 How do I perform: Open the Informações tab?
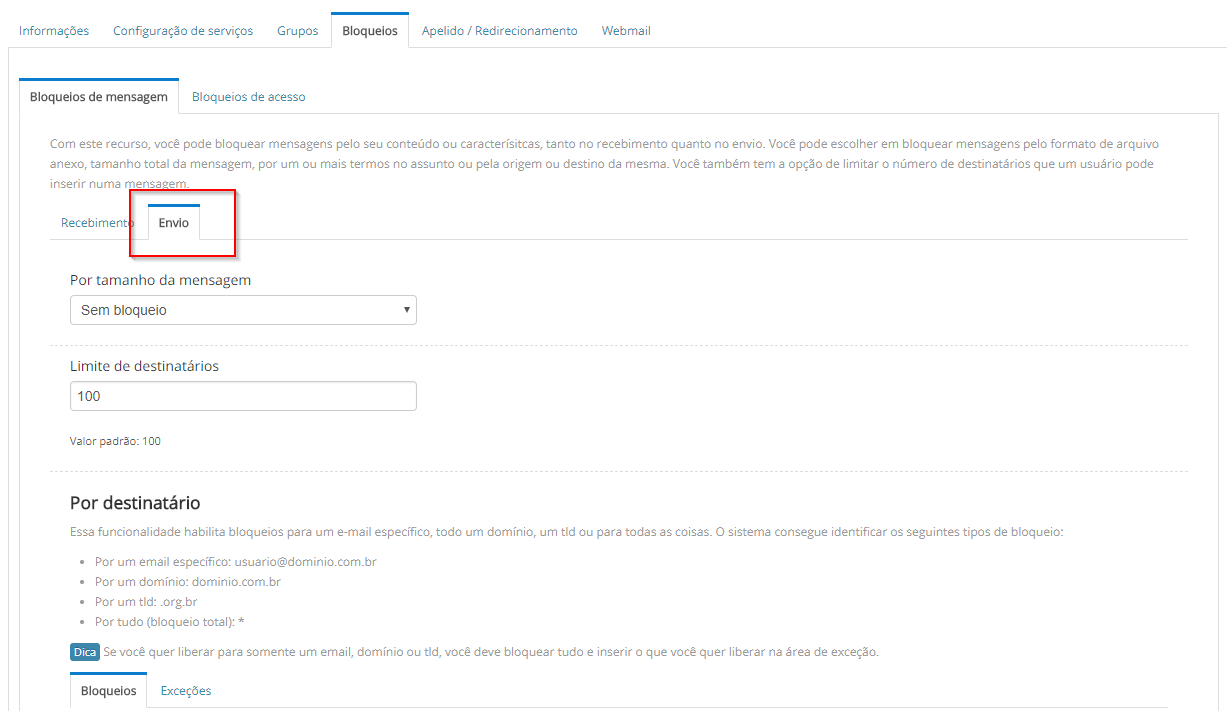54,31
